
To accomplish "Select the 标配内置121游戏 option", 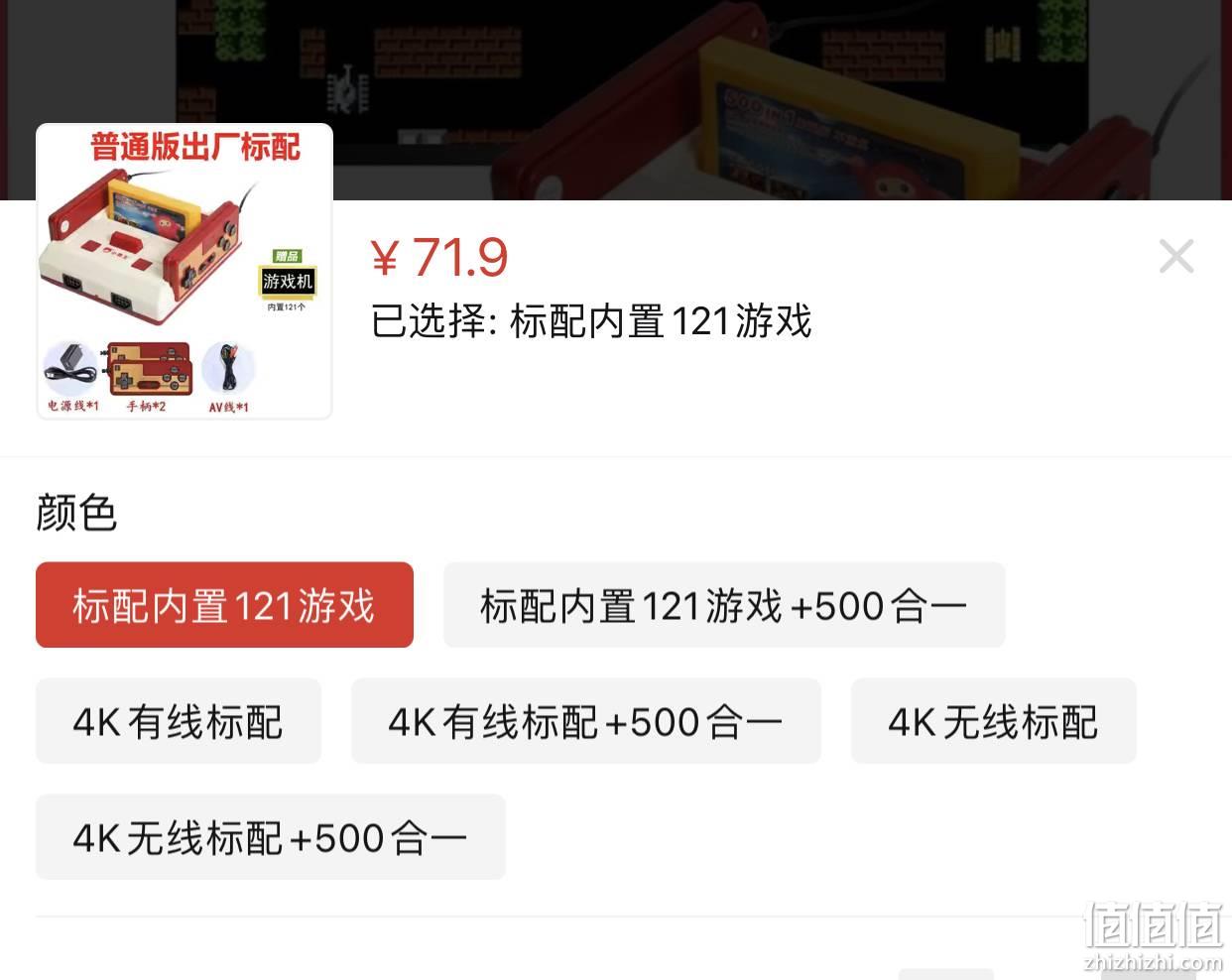I will coord(224,605).
